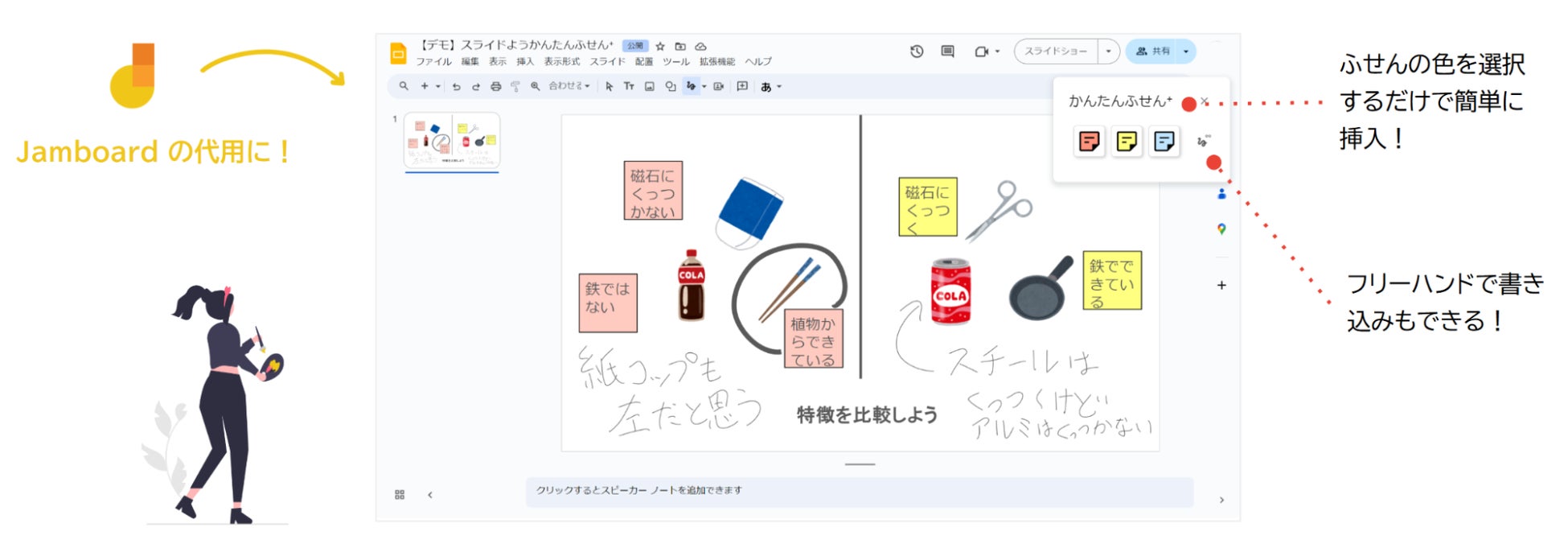Select the 植物からできている sticky note
Screen dimensions: 1568x544
point(813,339)
